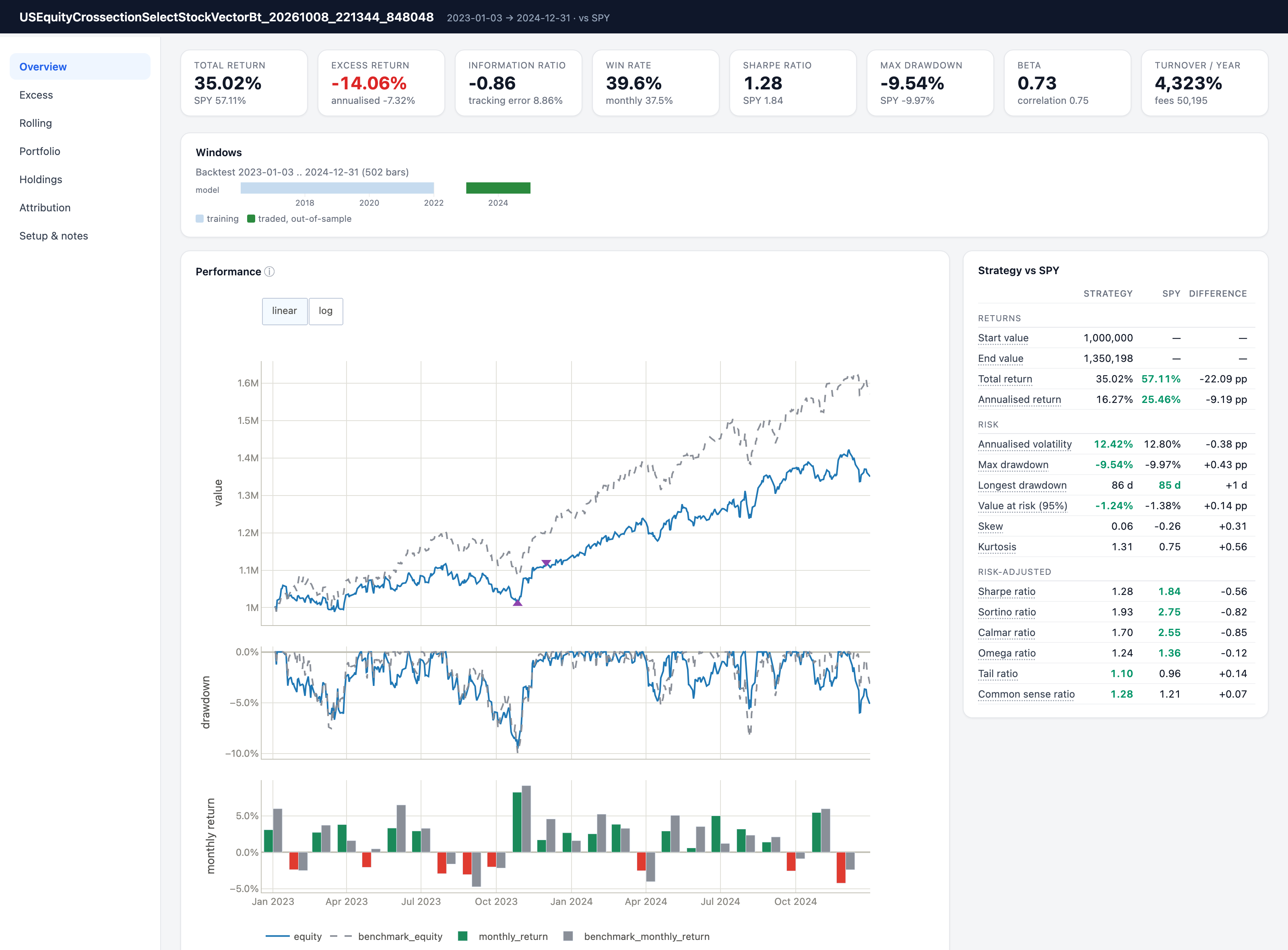Click the Start value metric label
1288x950 pixels.
click(1003, 338)
